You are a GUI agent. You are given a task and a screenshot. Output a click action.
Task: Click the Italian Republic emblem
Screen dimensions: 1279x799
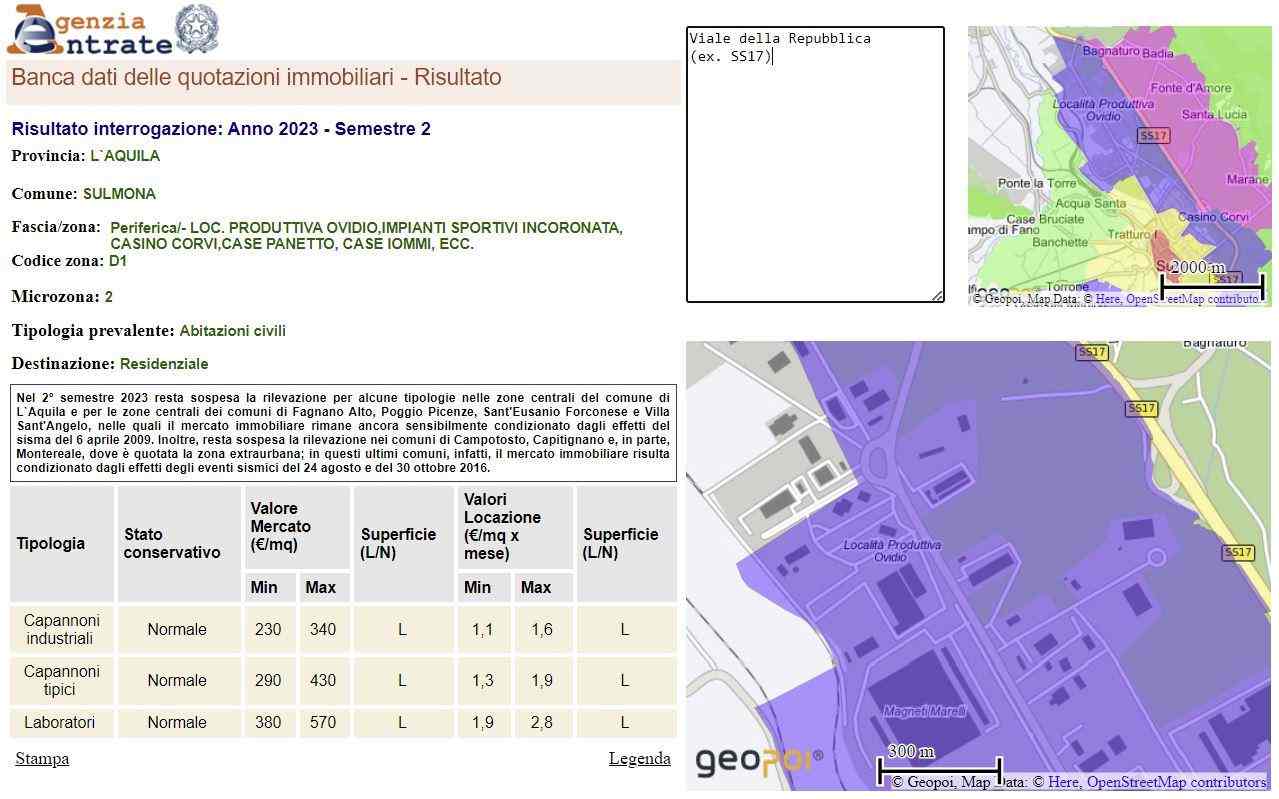click(x=197, y=29)
